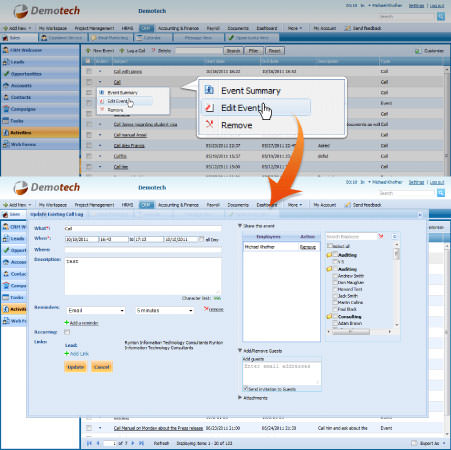Viewport: 451px width, 450px height.
Task: Collapse the Share this event section
Action: [240, 226]
